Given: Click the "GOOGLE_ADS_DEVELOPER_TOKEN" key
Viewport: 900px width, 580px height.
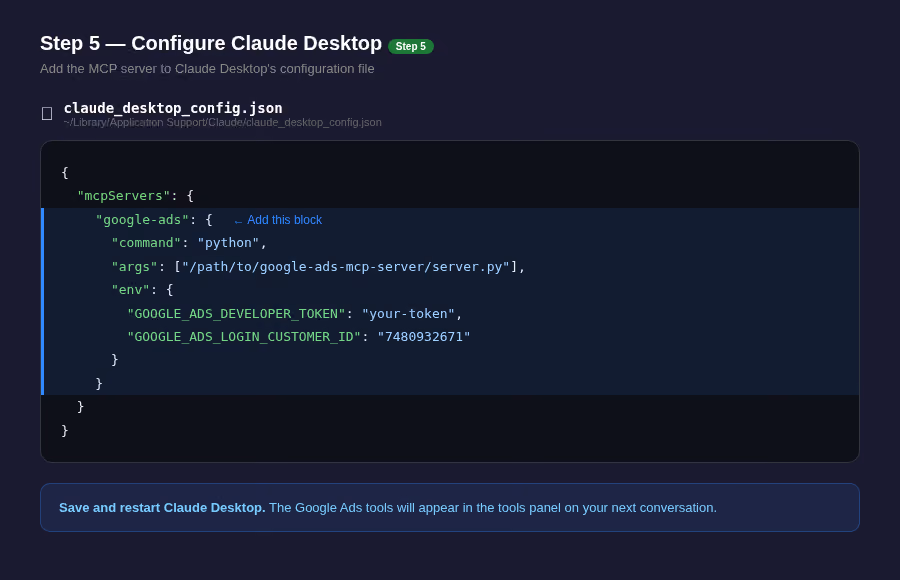Looking at the screenshot, I should point(236,314).
